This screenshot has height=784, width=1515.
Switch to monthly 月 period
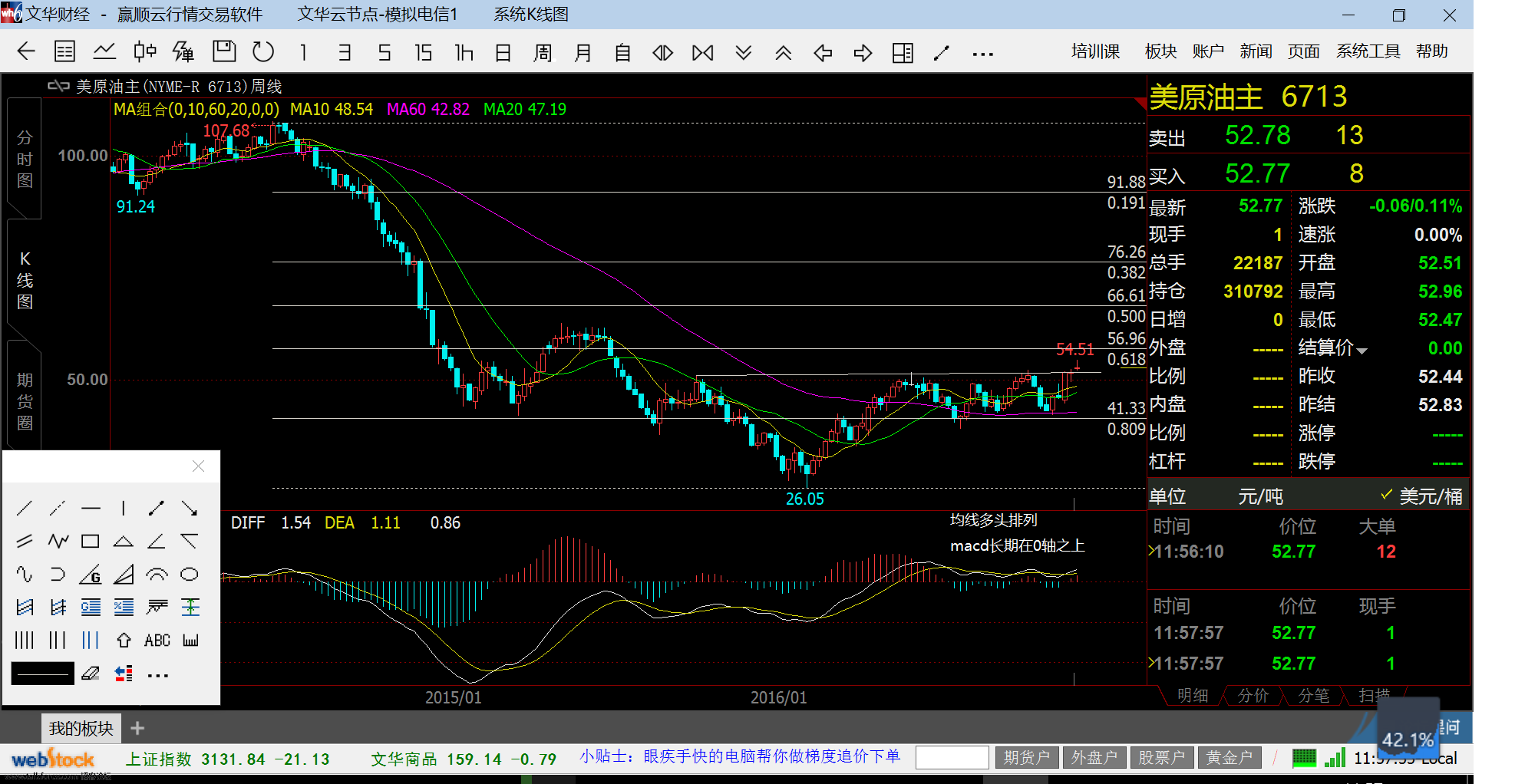click(x=583, y=52)
